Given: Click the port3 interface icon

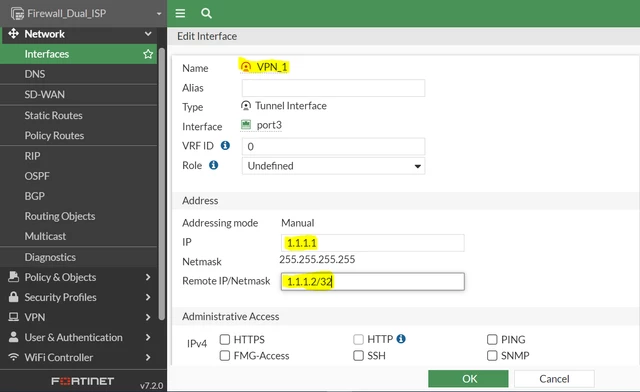Looking at the screenshot, I should click(246, 125).
